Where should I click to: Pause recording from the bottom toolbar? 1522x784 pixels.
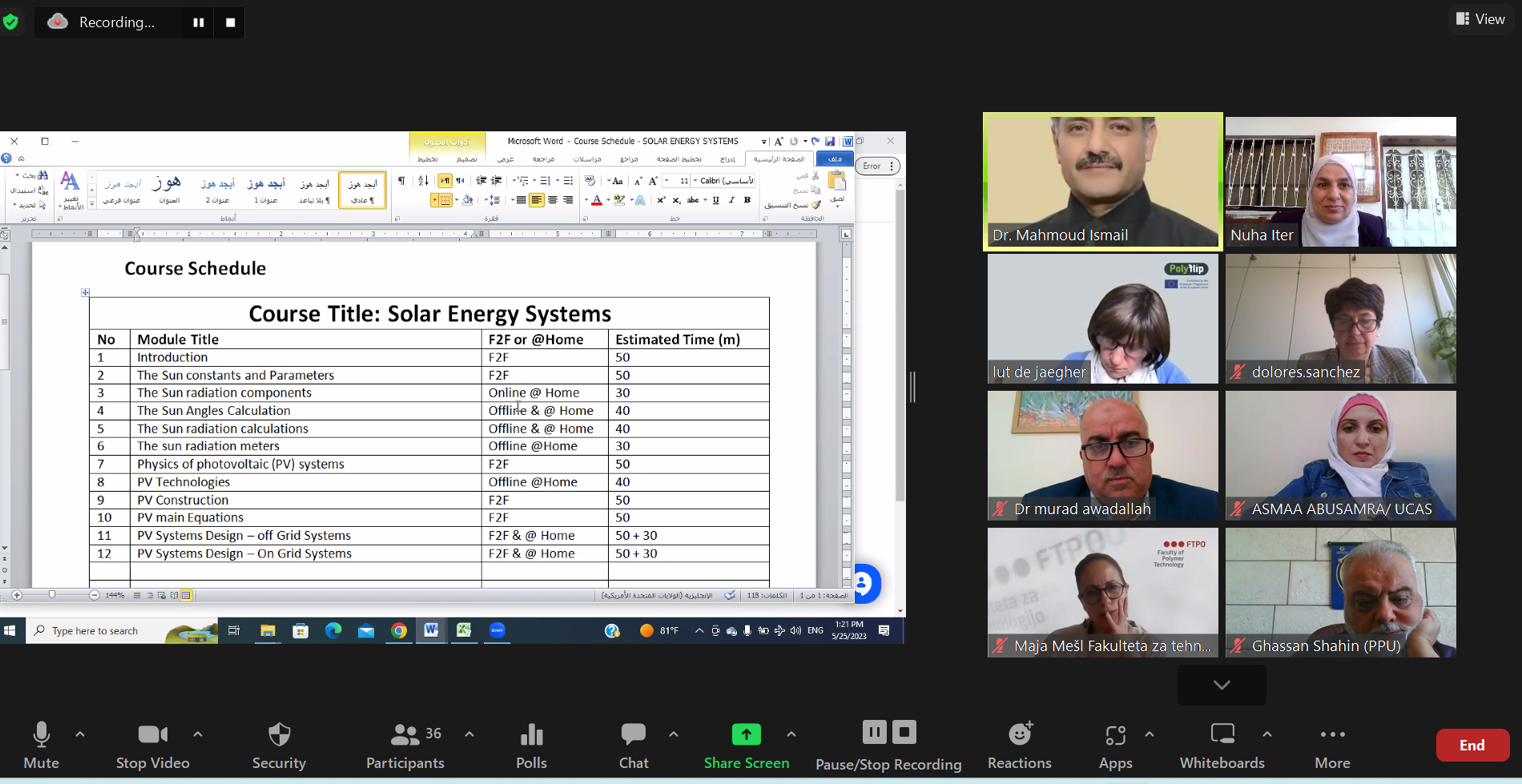[x=875, y=732]
